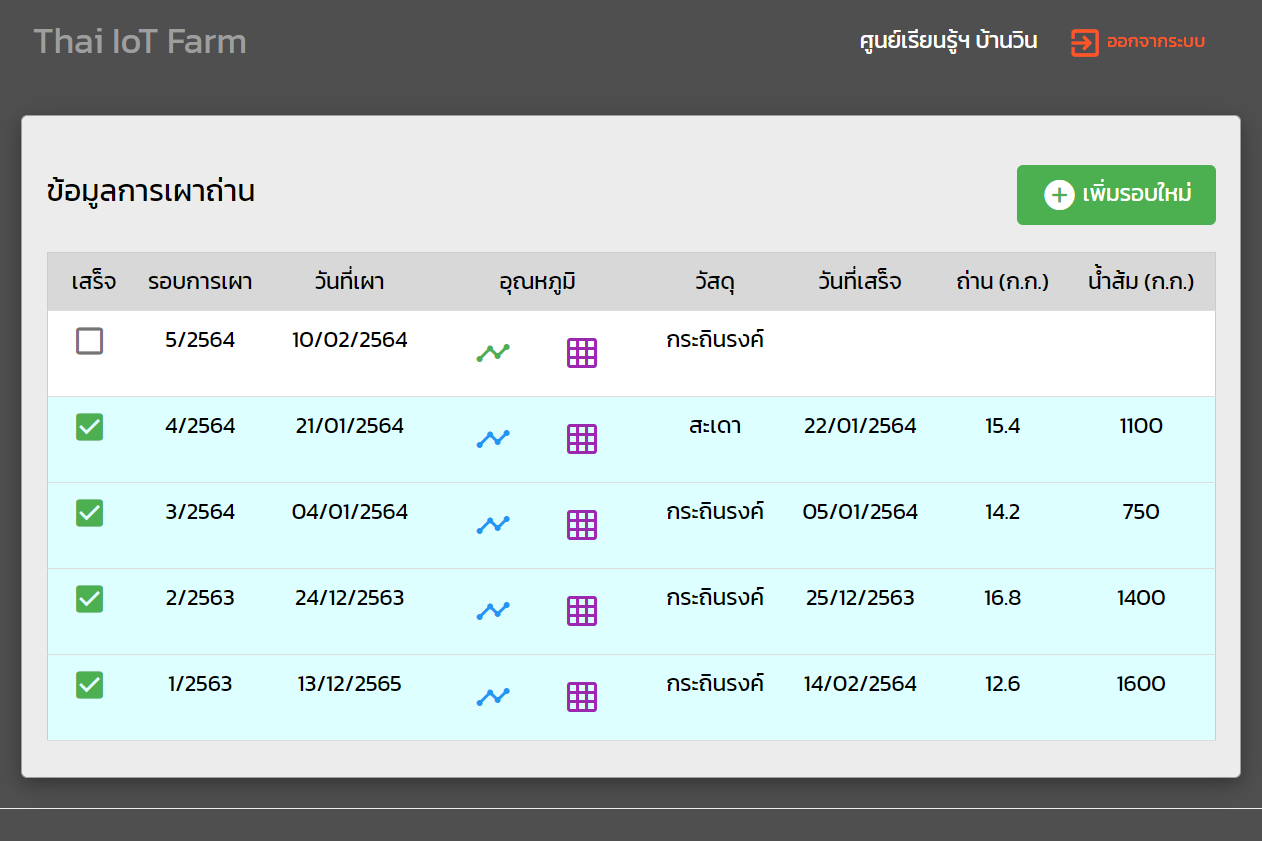
Task: Open temperature table grid for round 5/2564
Action: pyautogui.click(x=582, y=352)
